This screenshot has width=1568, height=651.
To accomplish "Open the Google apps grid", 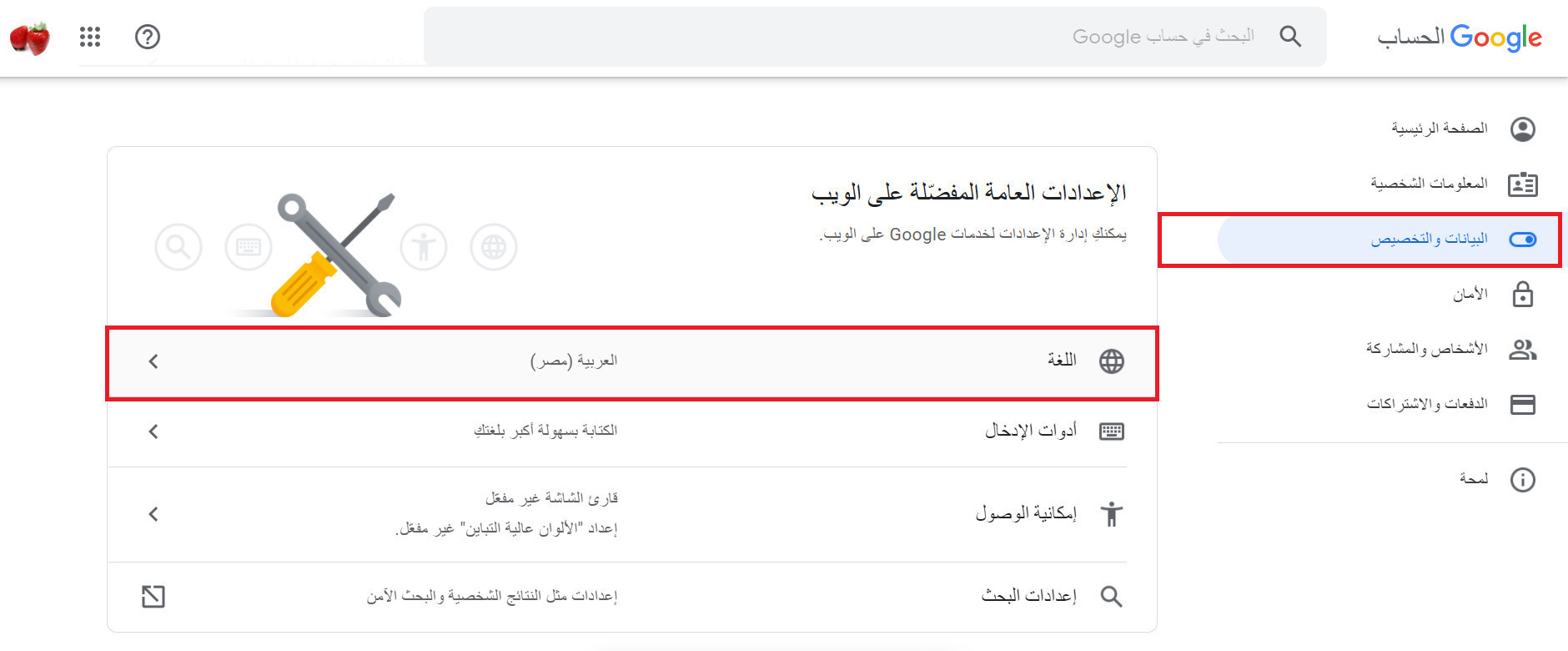I will tap(90, 37).
